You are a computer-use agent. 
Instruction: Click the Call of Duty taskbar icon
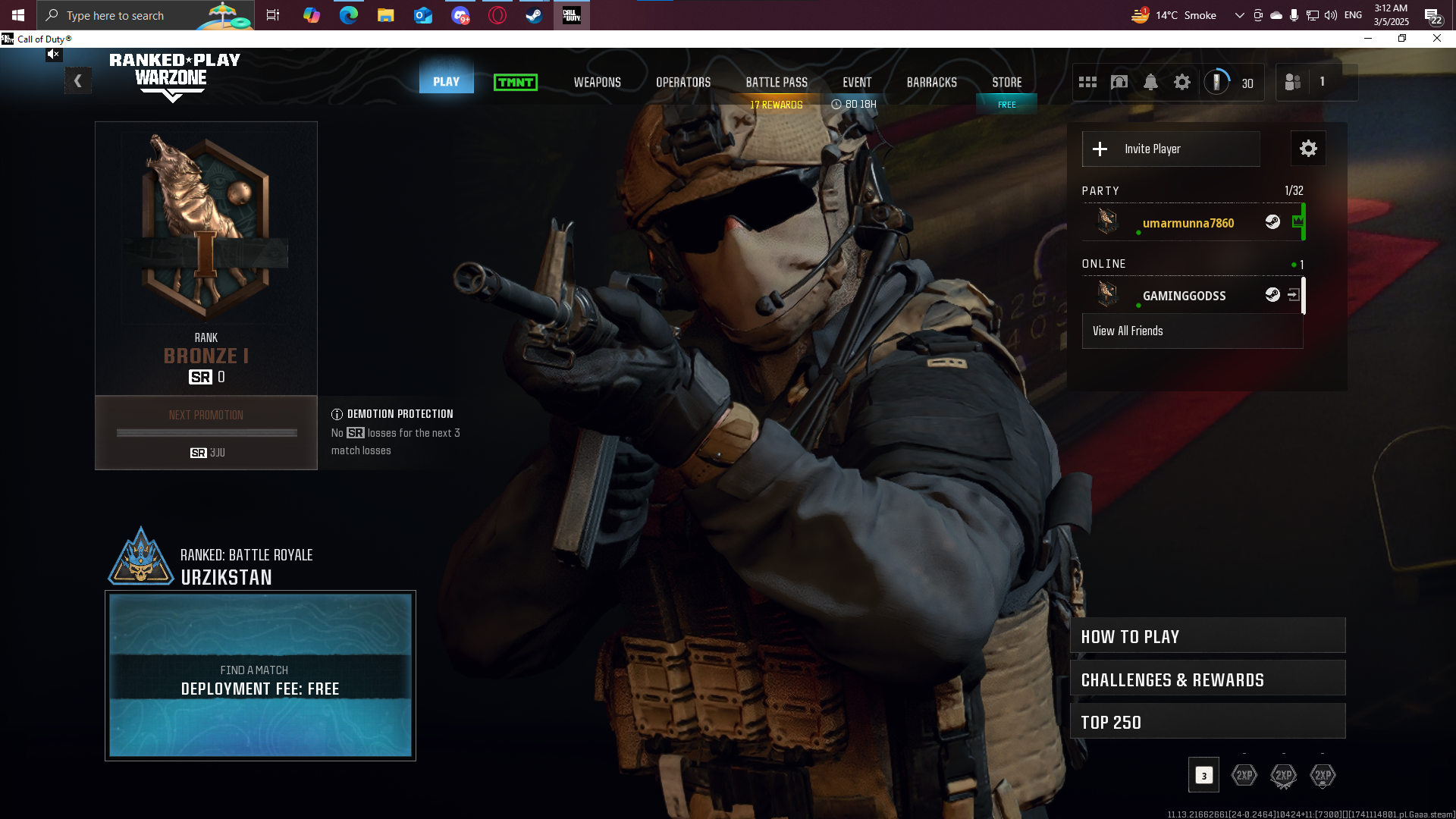572,15
